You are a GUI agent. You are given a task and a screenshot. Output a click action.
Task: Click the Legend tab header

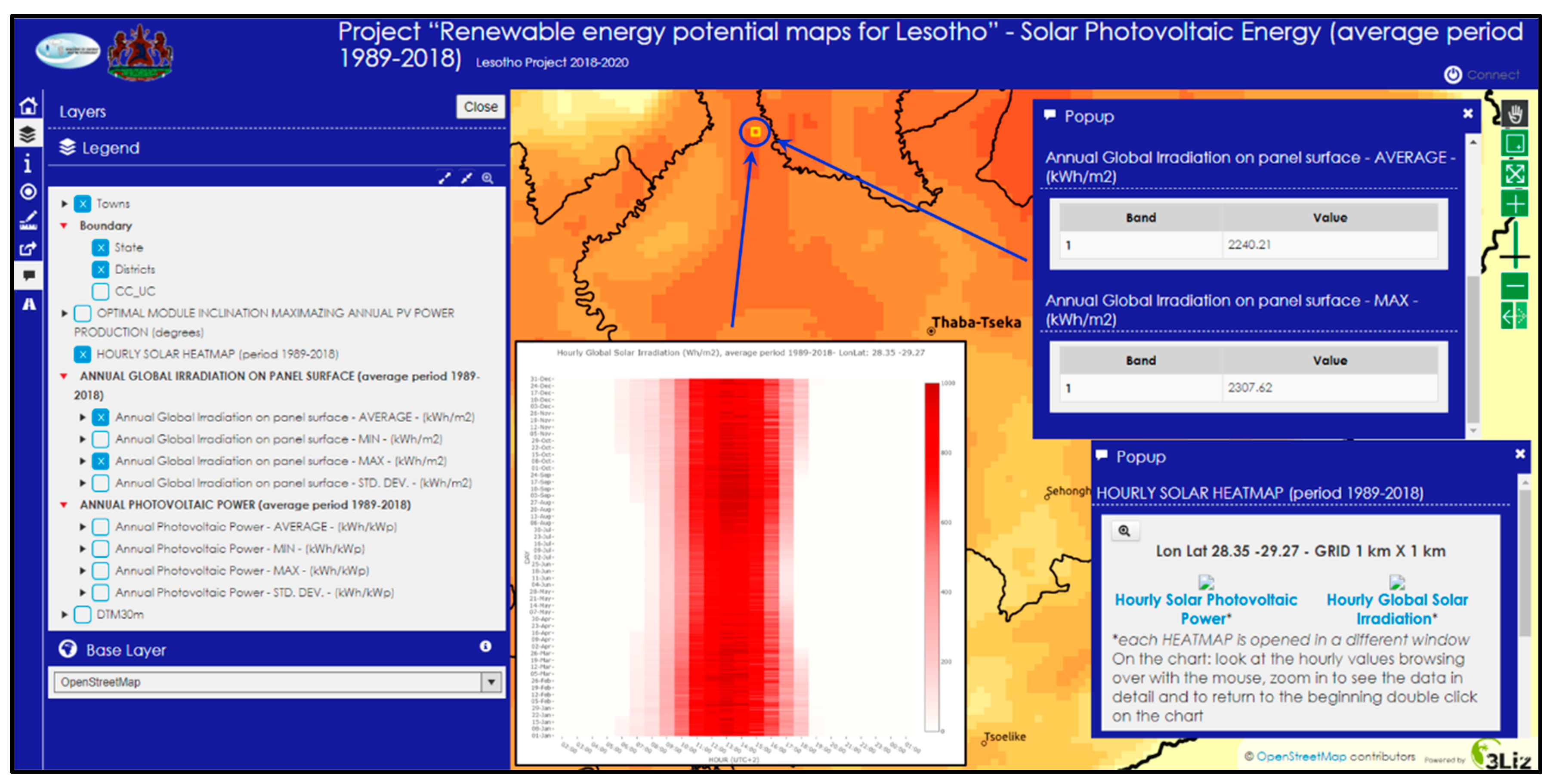(110, 148)
